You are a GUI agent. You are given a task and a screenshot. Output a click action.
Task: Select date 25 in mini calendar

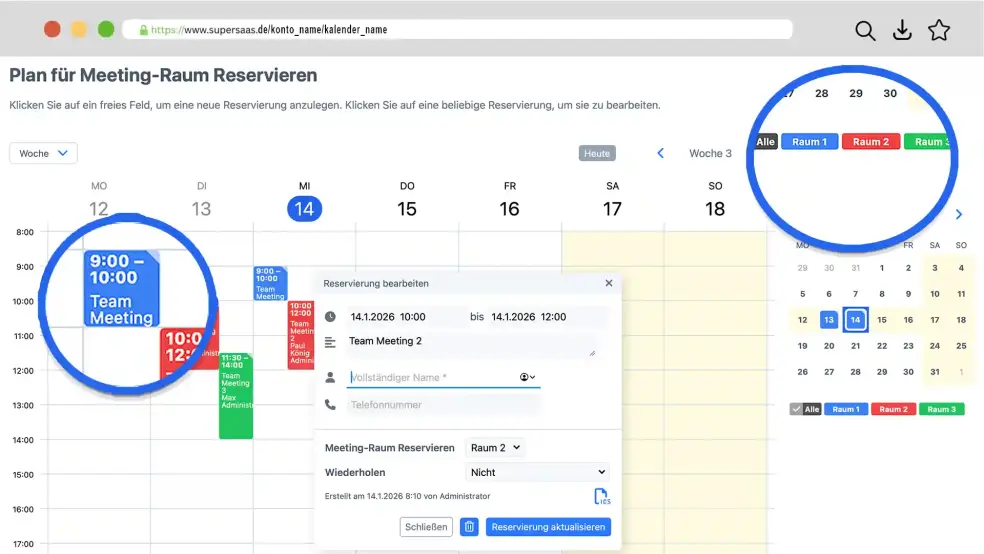[961, 346]
